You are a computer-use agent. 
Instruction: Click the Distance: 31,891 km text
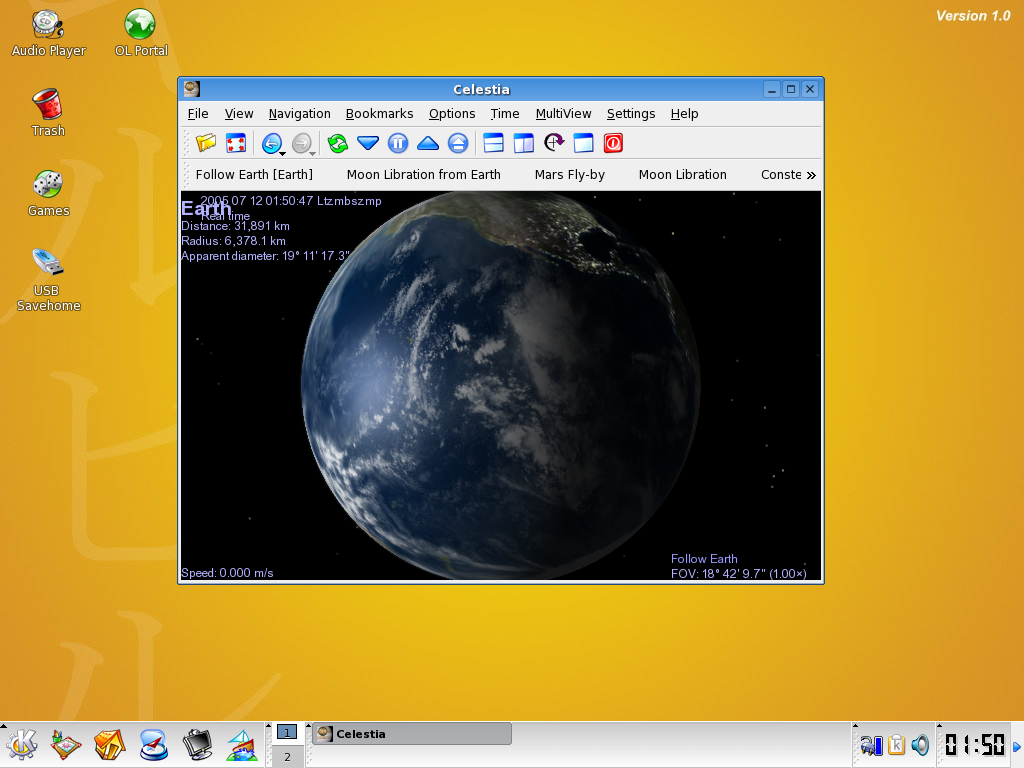click(235, 226)
